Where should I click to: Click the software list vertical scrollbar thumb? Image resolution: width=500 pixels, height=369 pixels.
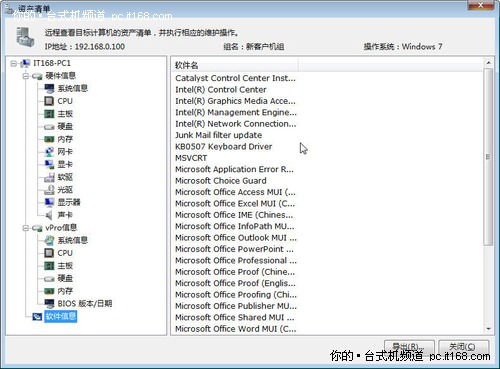pos(488,157)
